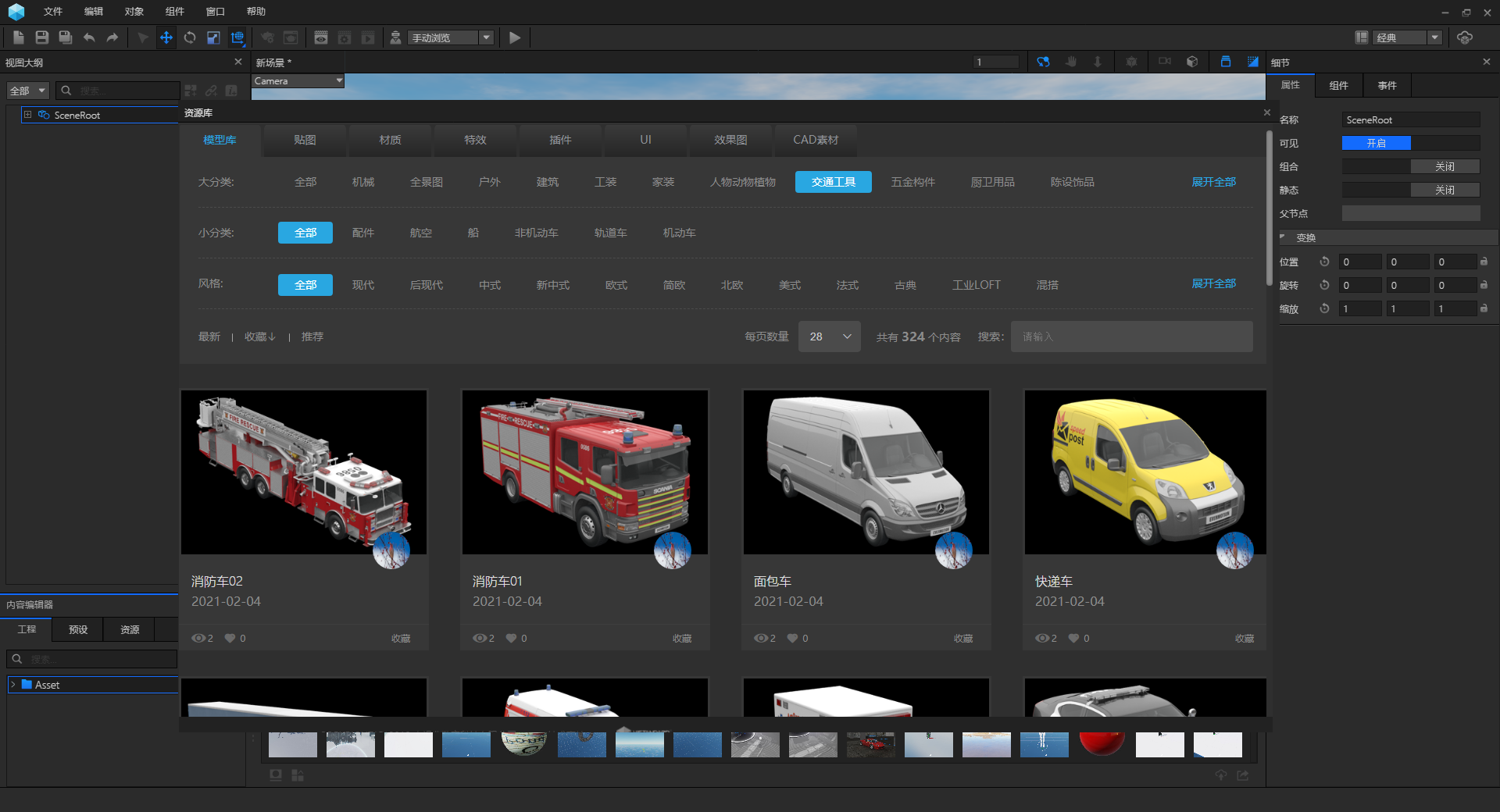Screen dimensions: 1500x812
Task: Open the 编辑 menu
Action: point(94,12)
